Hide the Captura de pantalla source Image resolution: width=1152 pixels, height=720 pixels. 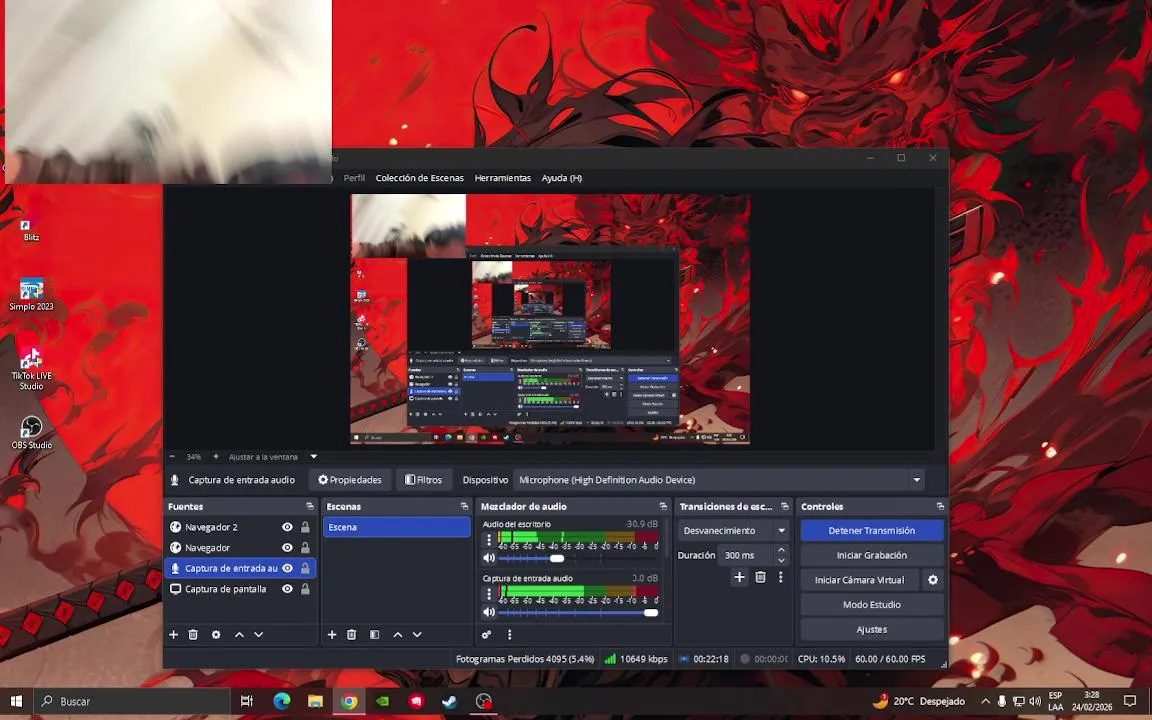pos(287,588)
